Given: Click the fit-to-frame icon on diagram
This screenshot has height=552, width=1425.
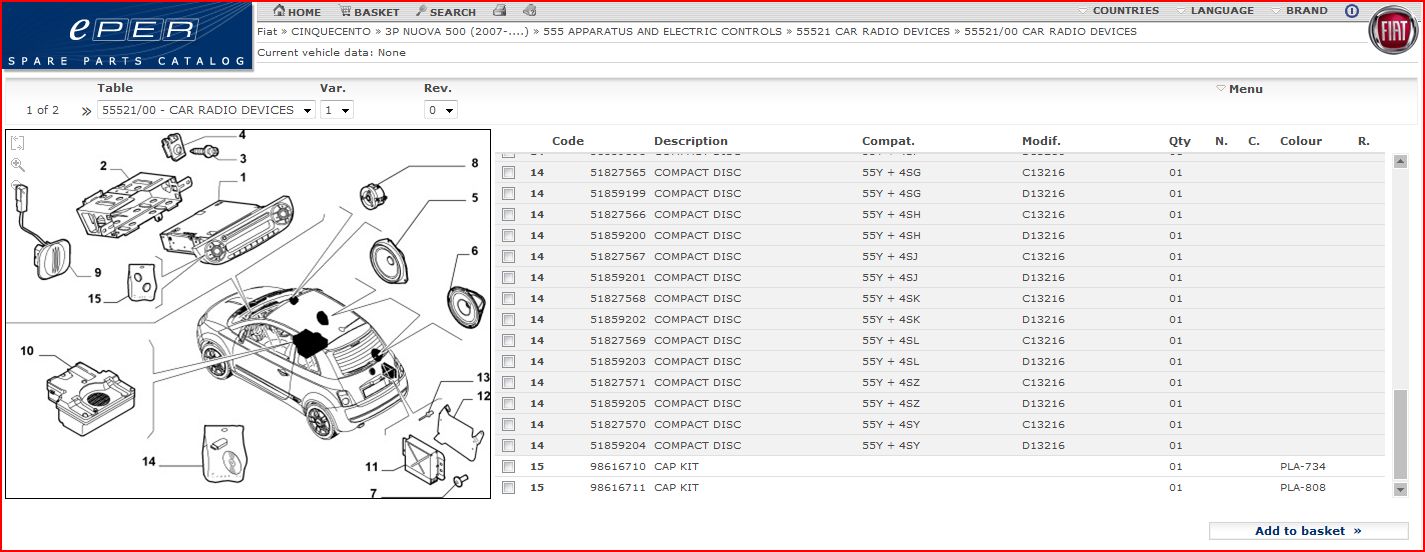Looking at the screenshot, I should (18, 144).
